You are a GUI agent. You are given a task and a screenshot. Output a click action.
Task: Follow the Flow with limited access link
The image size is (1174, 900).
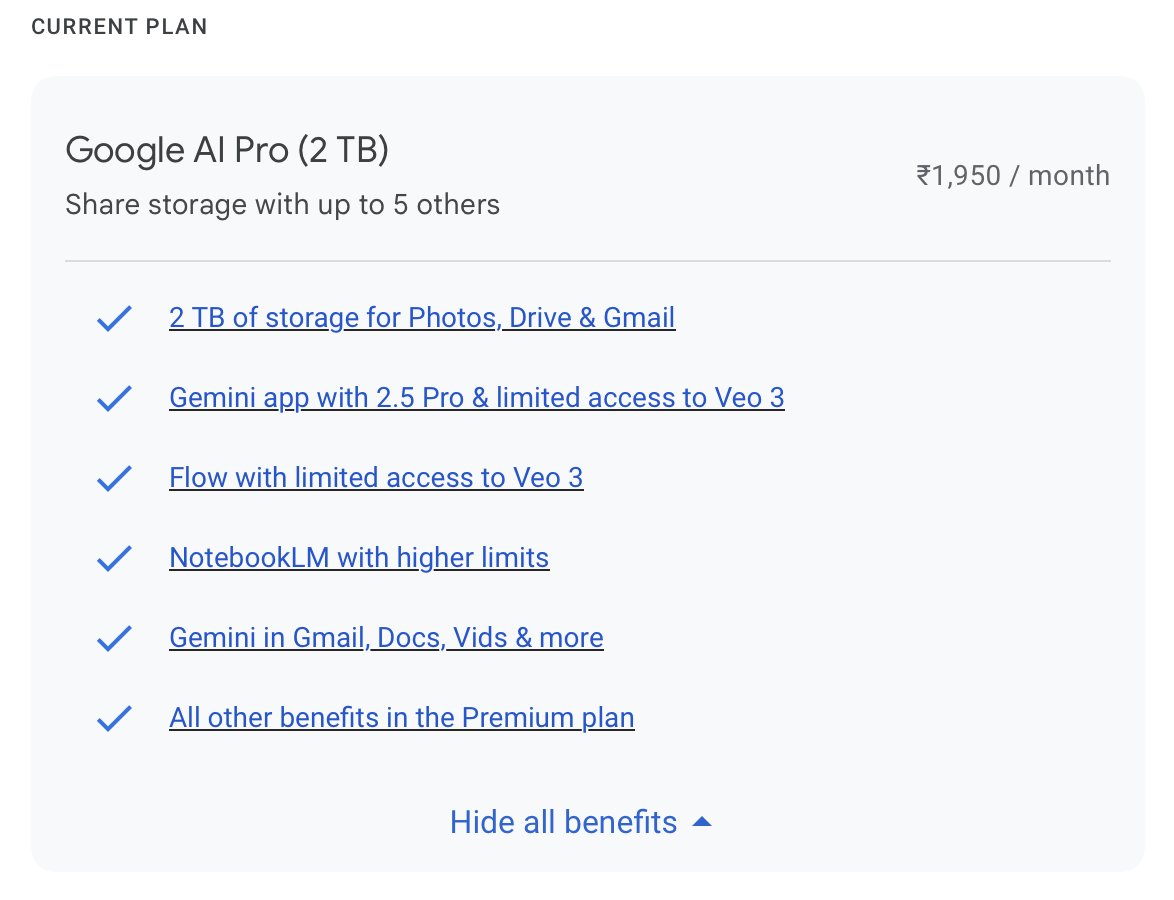[376, 478]
